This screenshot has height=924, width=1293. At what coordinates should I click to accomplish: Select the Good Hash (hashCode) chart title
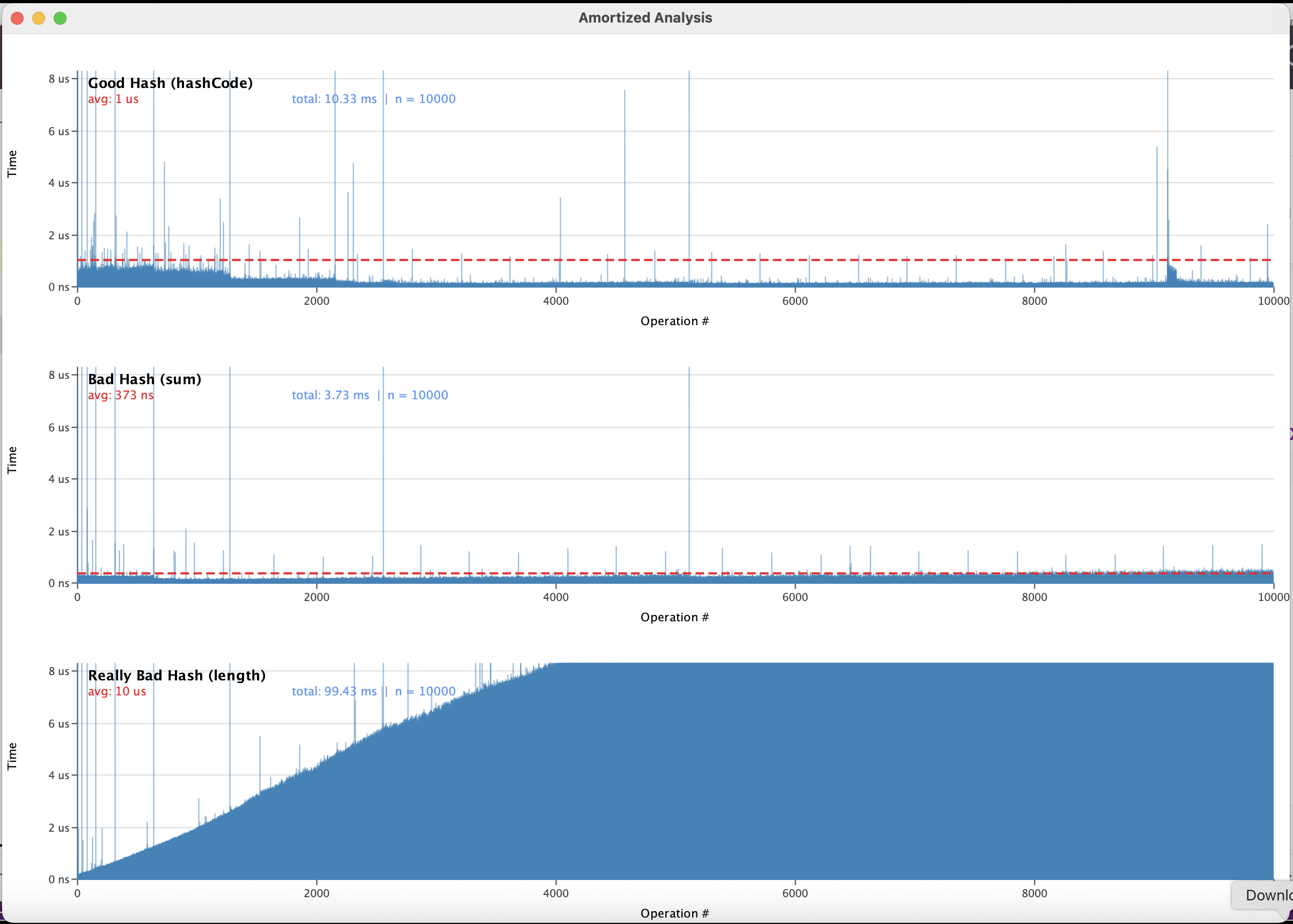(x=170, y=83)
